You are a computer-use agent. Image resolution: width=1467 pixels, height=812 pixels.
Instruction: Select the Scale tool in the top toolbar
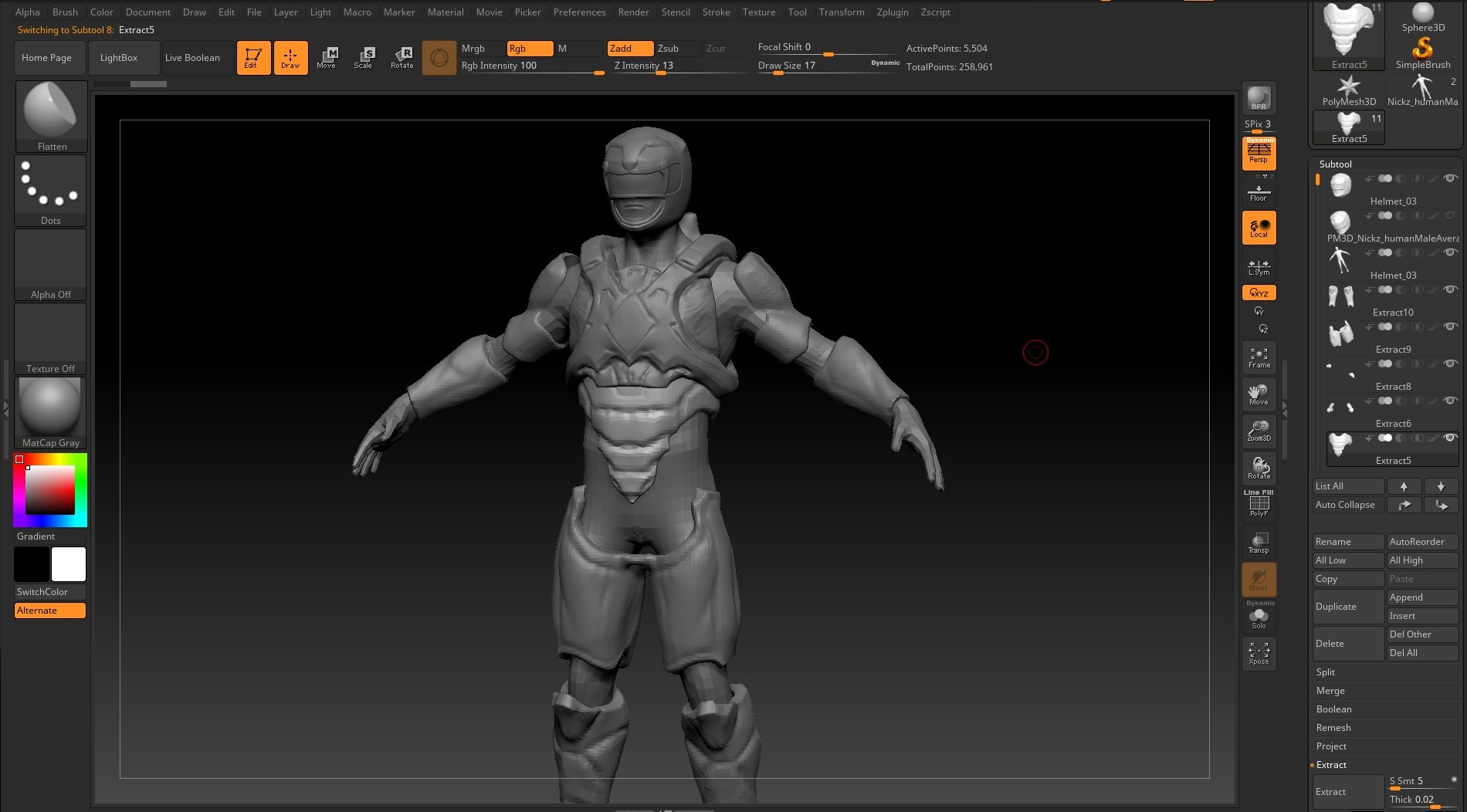pyautogui.click(x=364, y=57)
